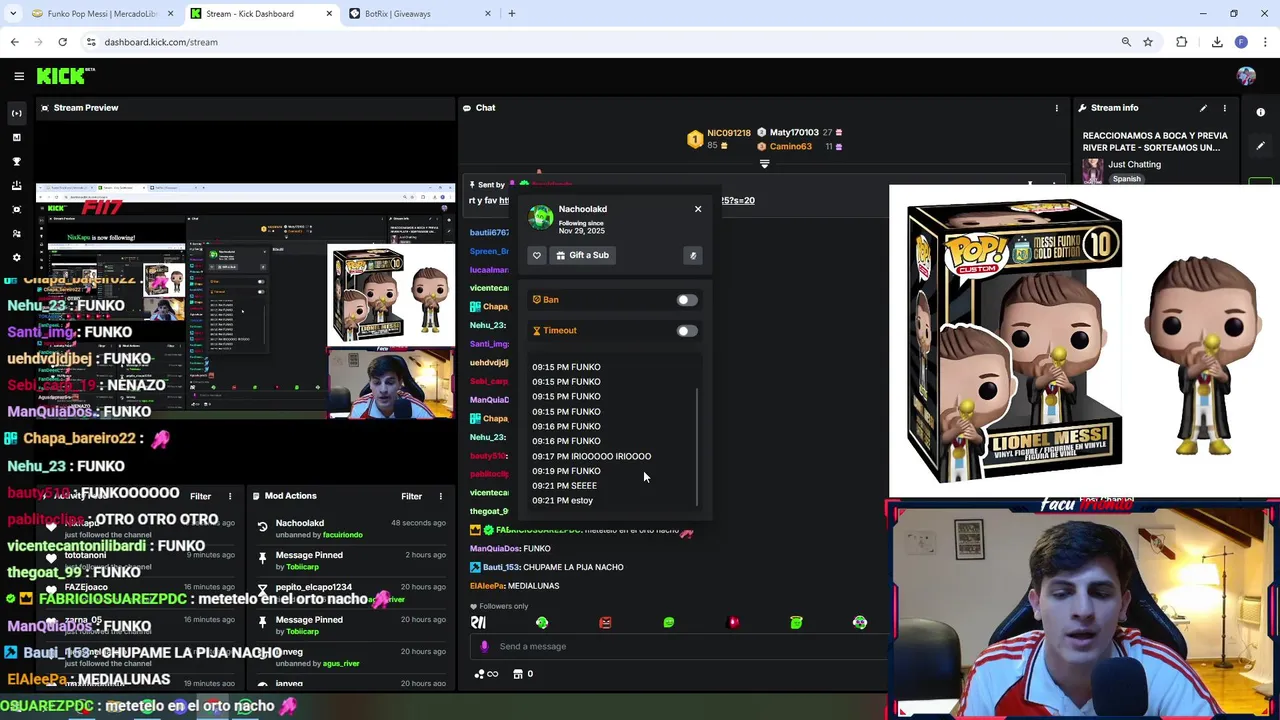
Task: Open Mod Actions options menu
Action: pos(440,496)
